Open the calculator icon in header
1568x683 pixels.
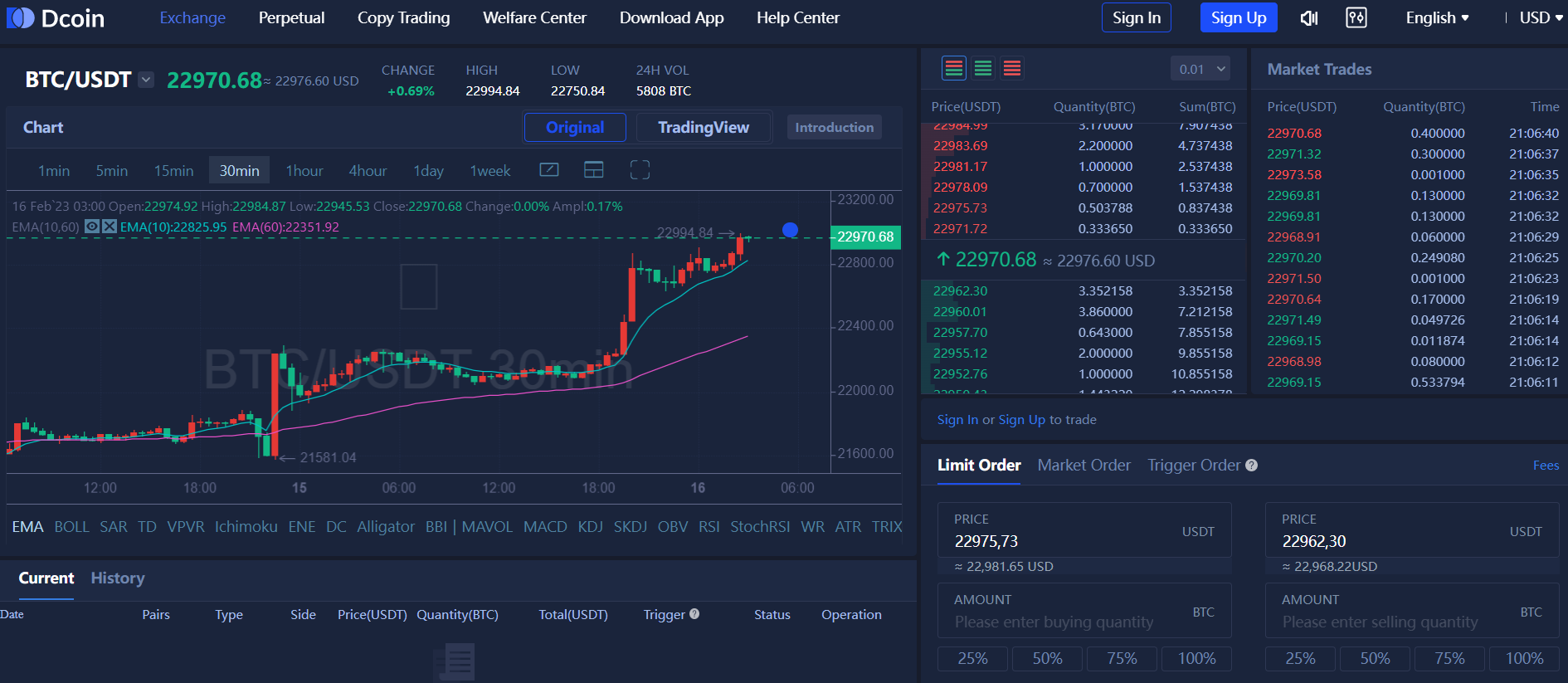tap(1356, 17)
